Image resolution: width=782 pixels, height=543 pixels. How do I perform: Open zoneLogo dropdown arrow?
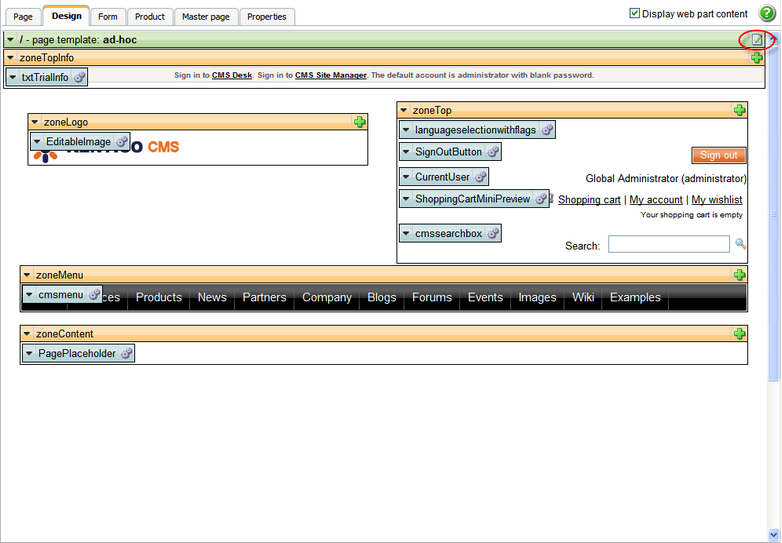(34, 122)
